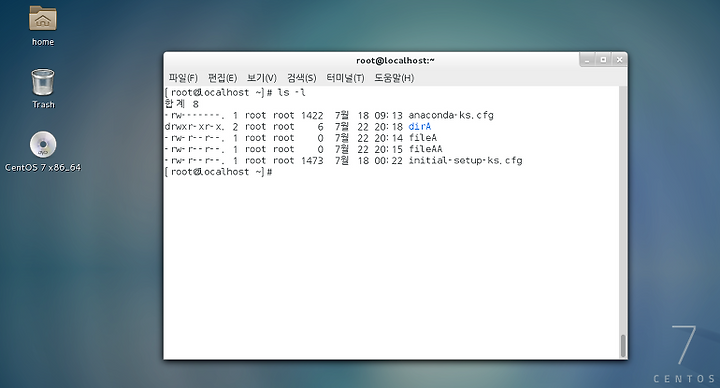Open the 도움말(H) menu
The width and height of the screenshot is (720, 388).
(394, 78)
